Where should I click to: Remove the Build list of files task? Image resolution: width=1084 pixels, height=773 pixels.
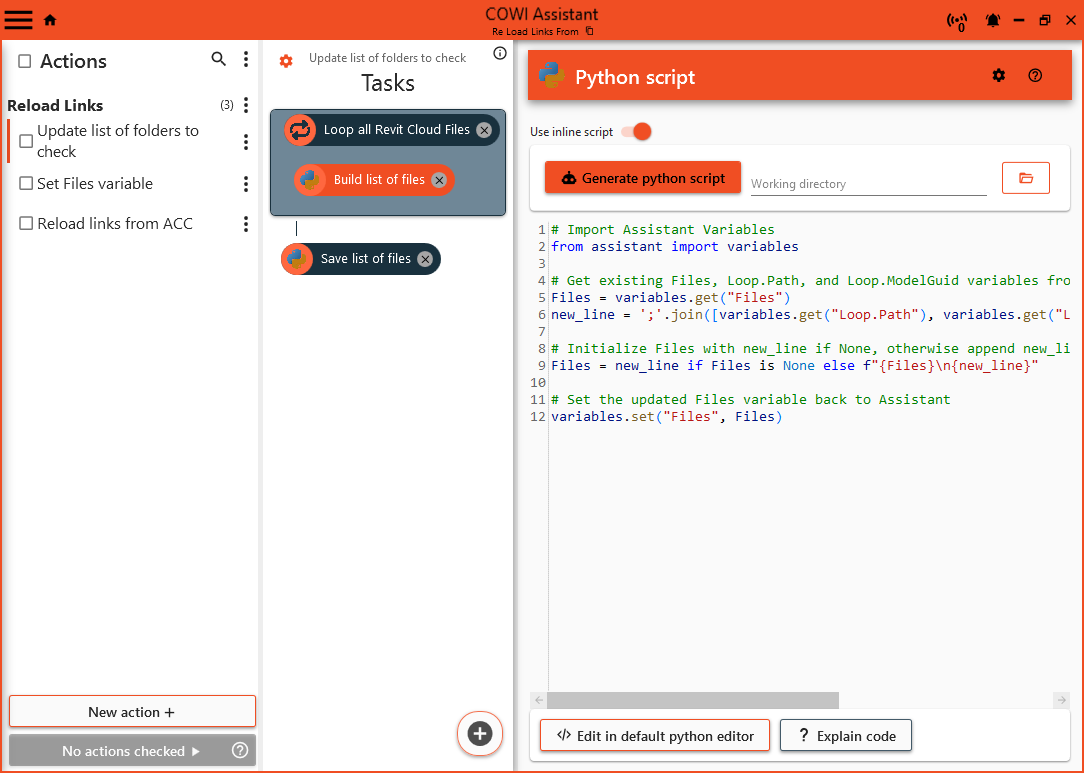pos(439,180)
